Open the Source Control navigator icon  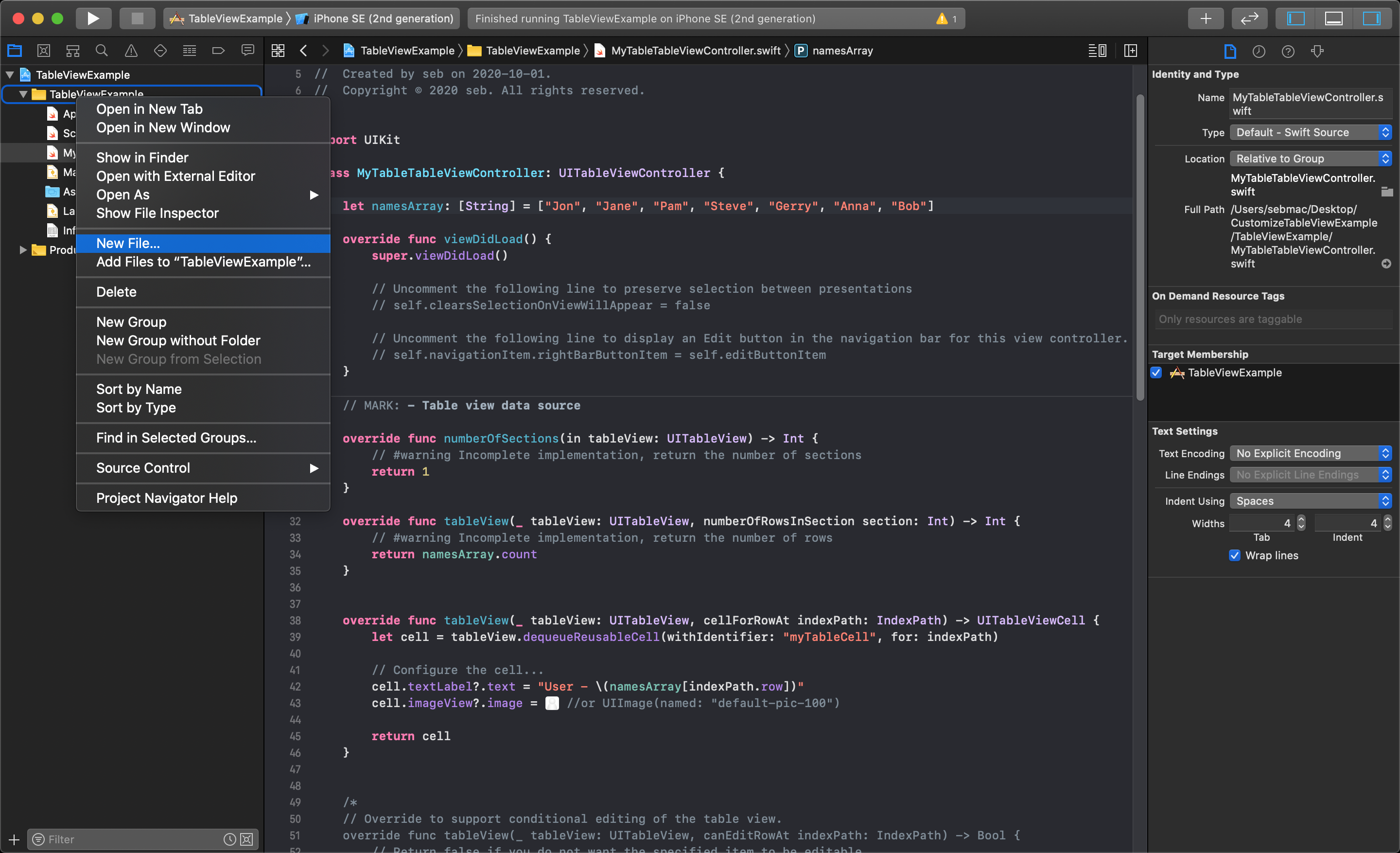(x=44, y=50)
